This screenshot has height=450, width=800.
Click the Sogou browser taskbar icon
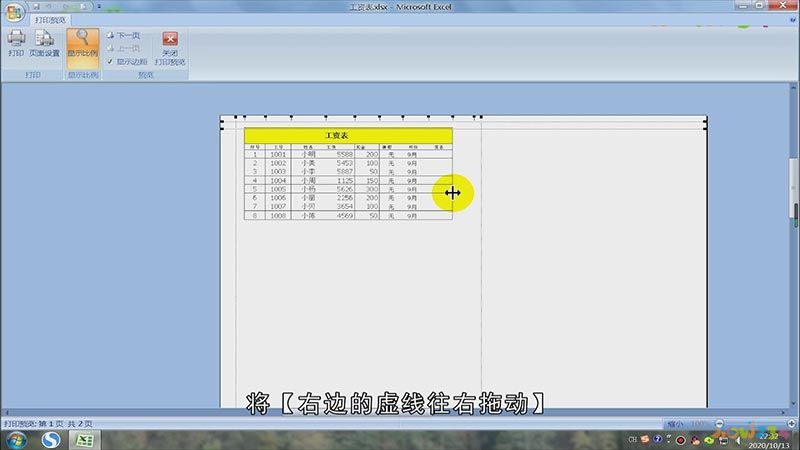[x=51, y=440]
